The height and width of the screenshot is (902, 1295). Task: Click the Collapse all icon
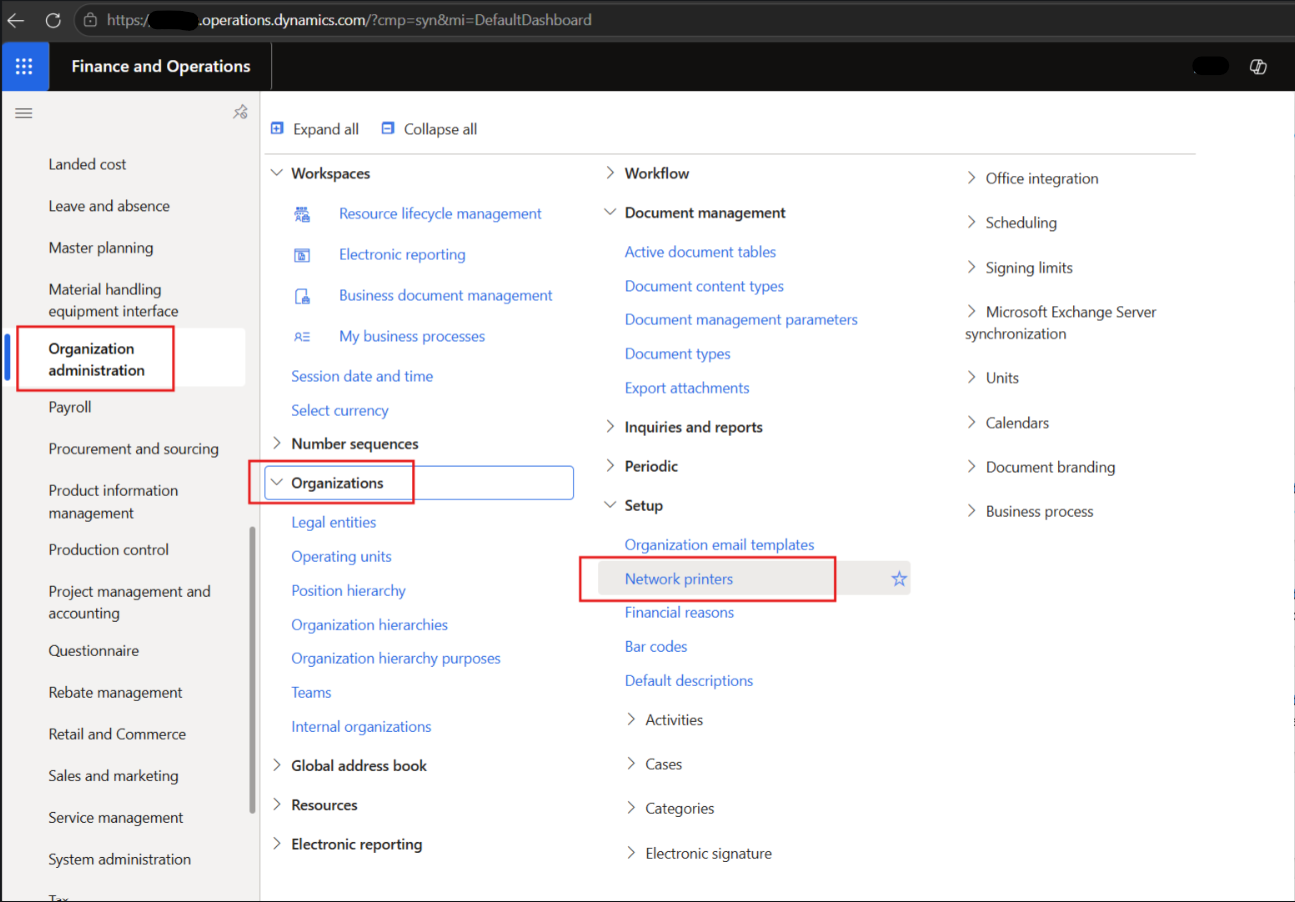pyautogui.click(x=388, y=129)
